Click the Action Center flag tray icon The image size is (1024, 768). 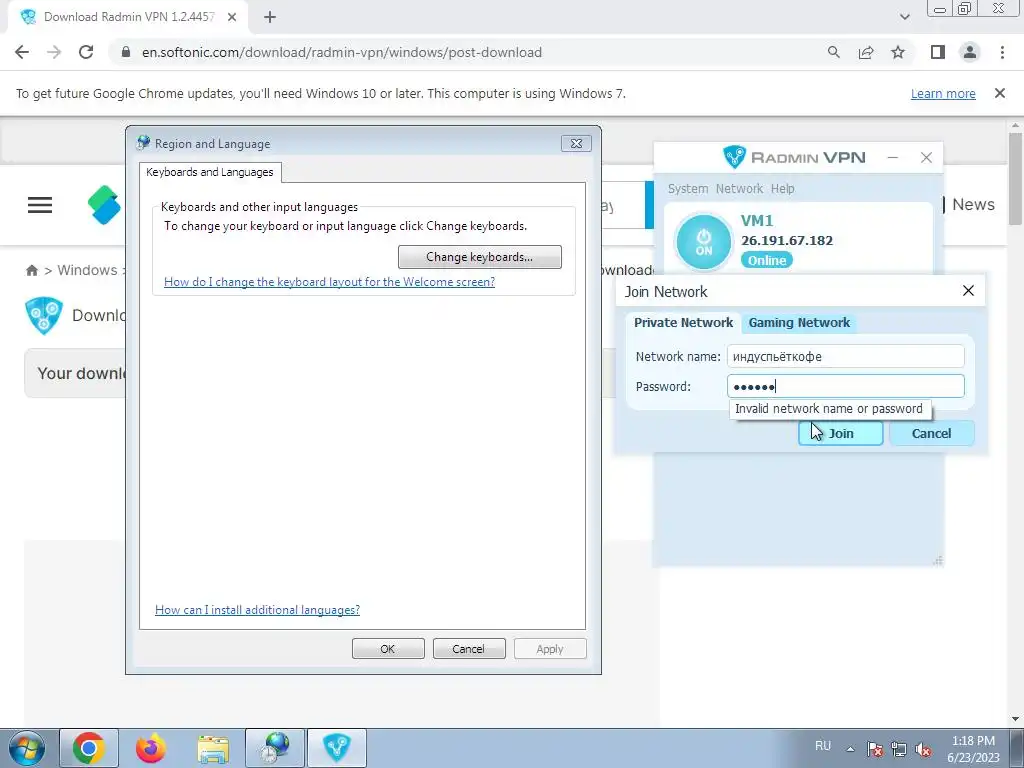[875, 749]
